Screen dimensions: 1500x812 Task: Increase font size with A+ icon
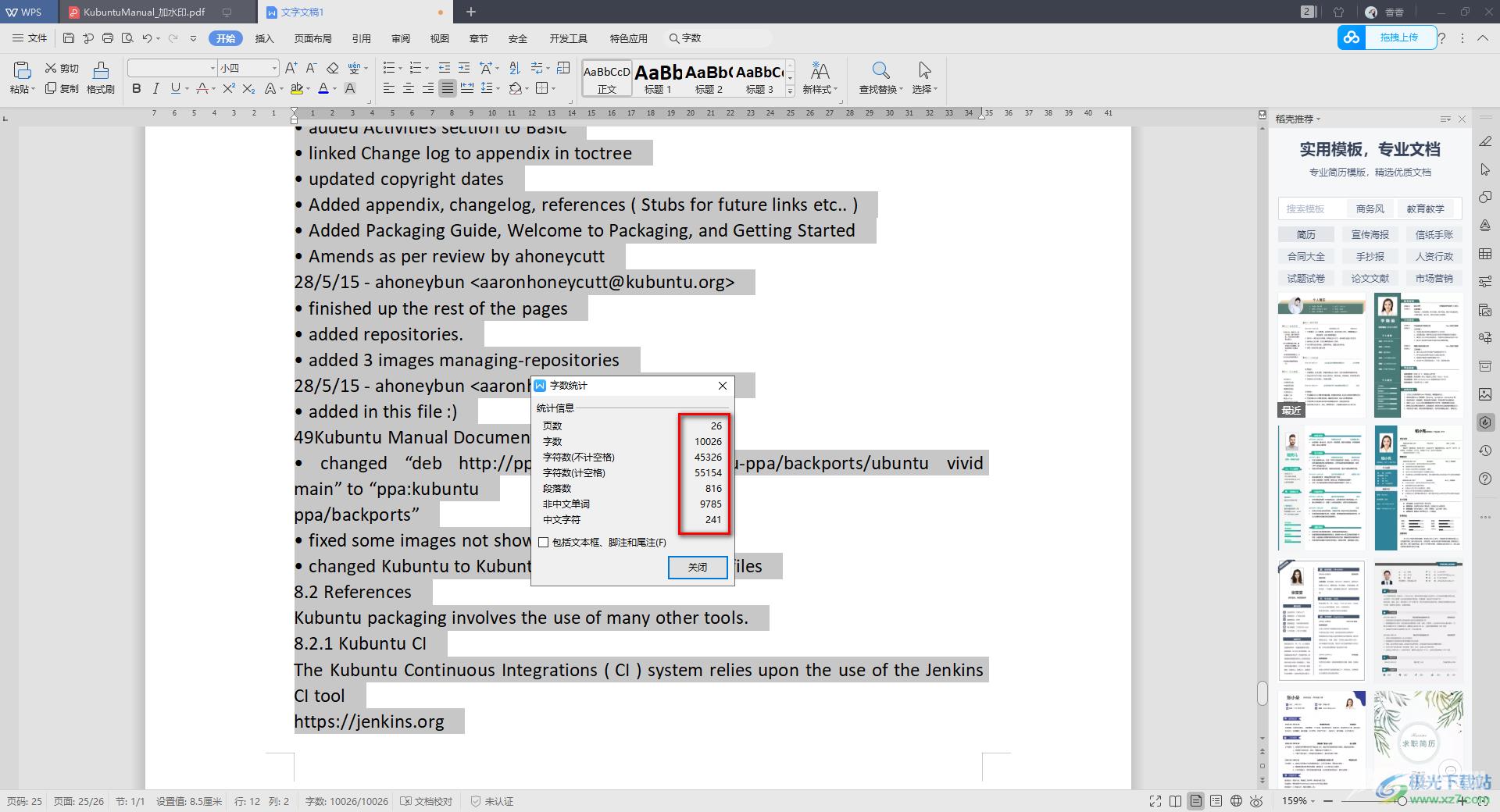pos(291,68)
